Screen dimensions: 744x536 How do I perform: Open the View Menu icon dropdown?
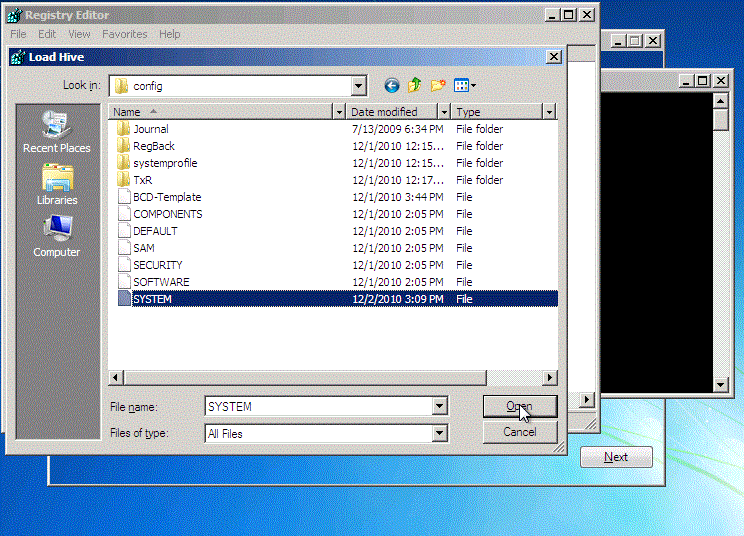[465, 86]
